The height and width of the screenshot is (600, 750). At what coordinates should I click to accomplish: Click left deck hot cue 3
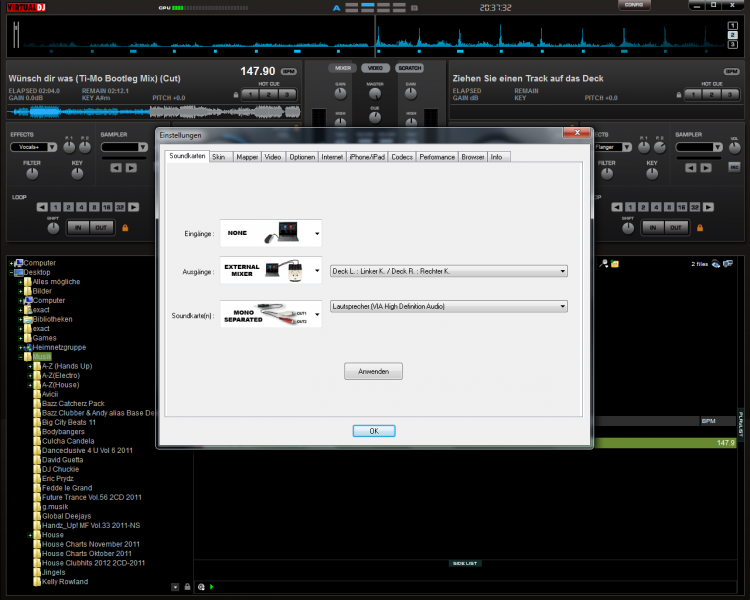pyautogui.click(x=287, y=94)
